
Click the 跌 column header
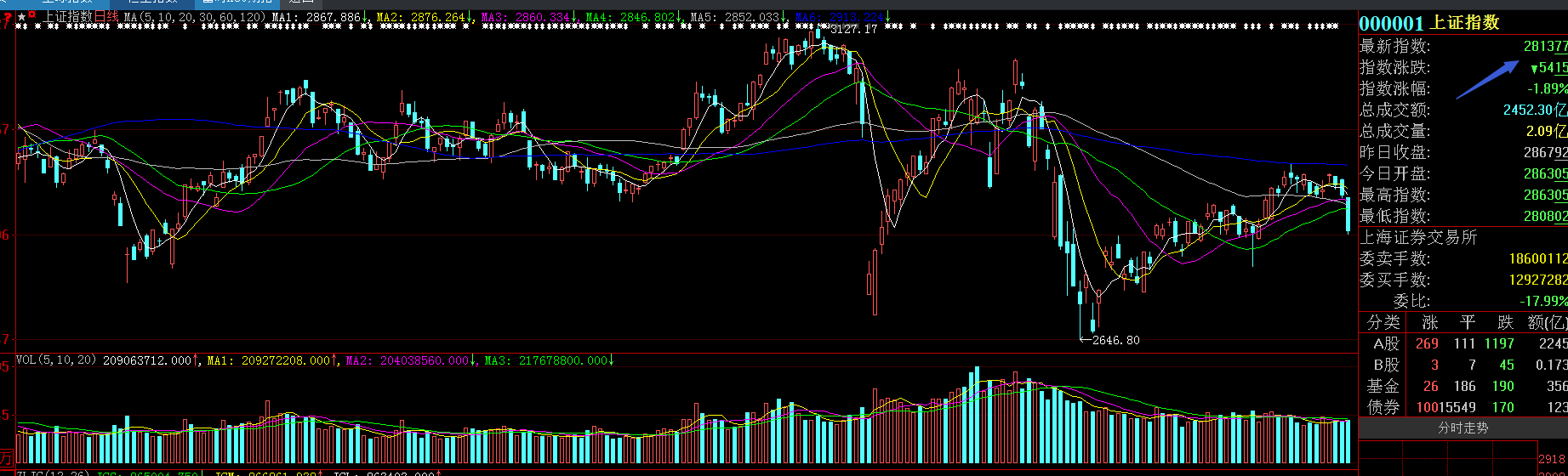pos(1505,322)
